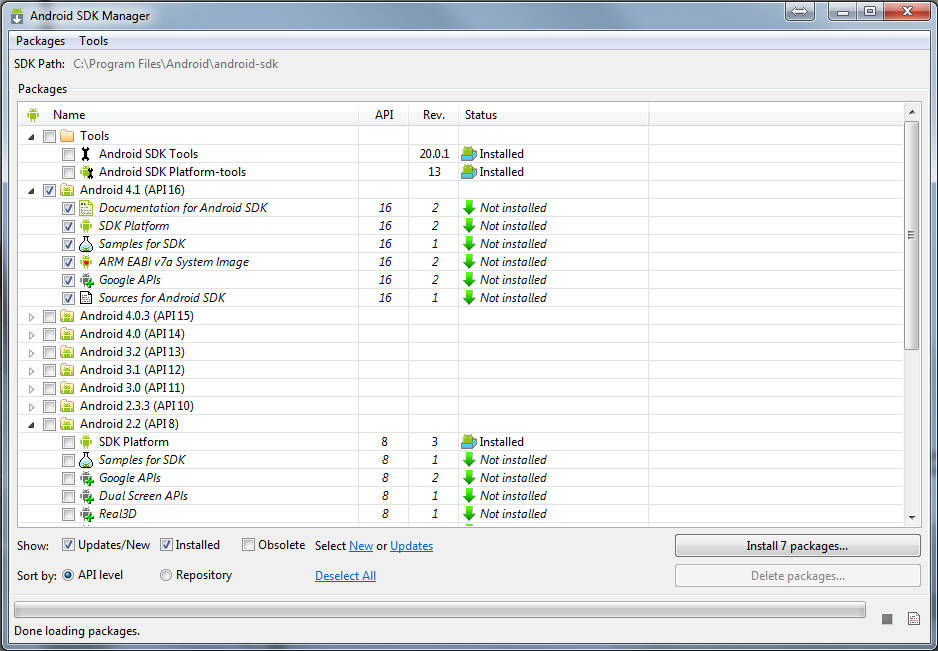This screenshot has height=651, width=938.
Task: Check the Installed show checkbox
Action: click(166, 545)
